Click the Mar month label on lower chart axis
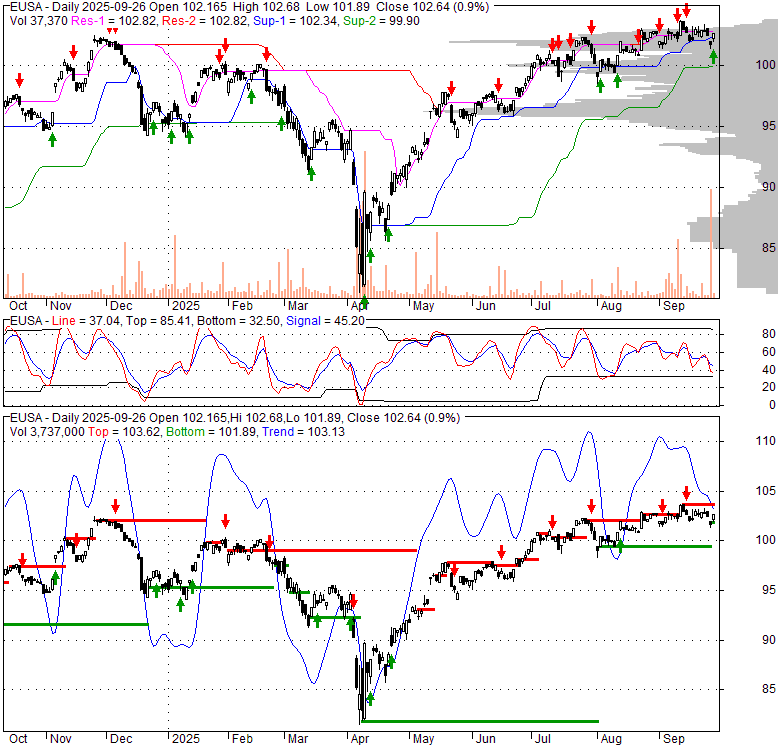The width and height of the screenshot is (780, 745). [x=298, y=739]
